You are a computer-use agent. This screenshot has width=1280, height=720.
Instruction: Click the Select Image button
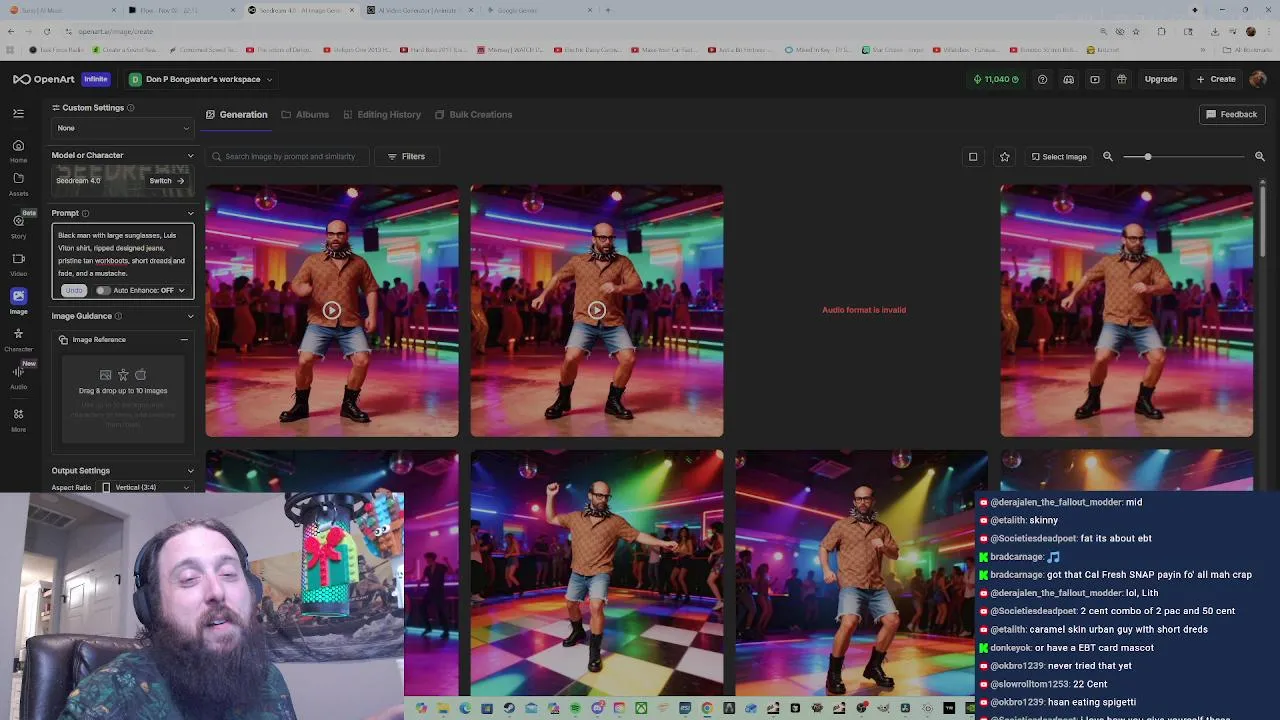pyautogui.click(x=1059, y=156)
